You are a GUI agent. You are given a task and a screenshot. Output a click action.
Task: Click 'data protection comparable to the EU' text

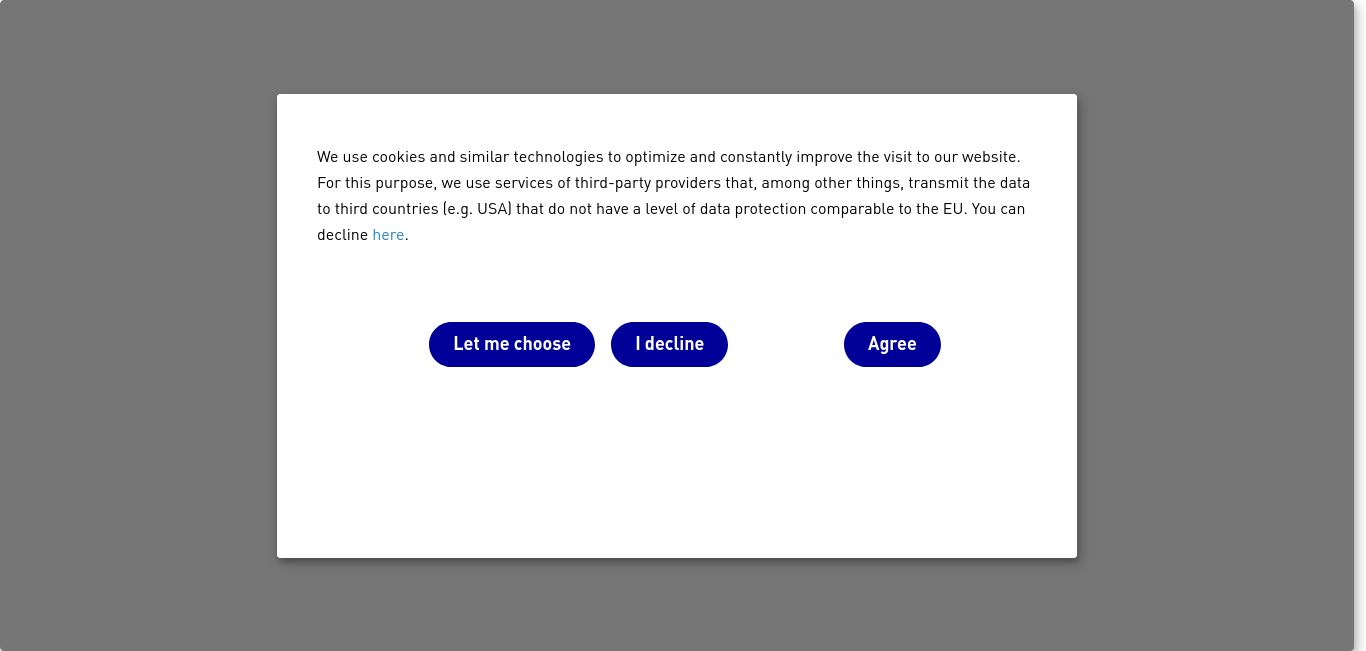(x=832, y=209)
